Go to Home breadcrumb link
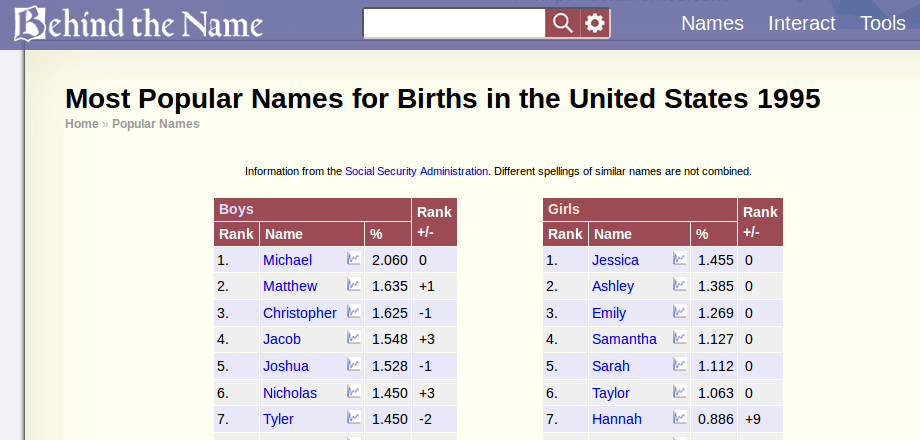The height and width of the screenshot is (440, 920). pyautogui.click(x=82, y=124)
